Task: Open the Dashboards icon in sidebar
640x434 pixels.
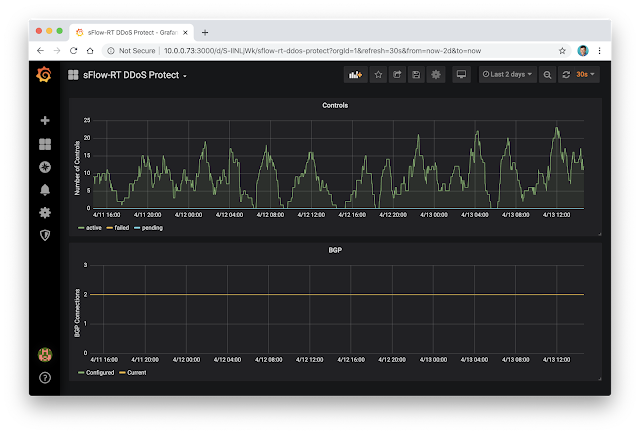Action: point(45,144)
